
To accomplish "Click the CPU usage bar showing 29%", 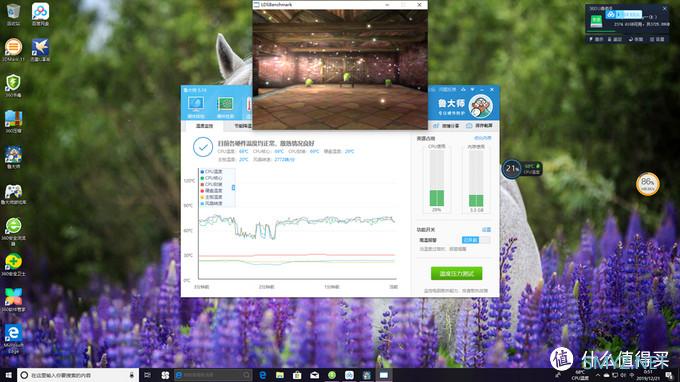I will 437,178.
